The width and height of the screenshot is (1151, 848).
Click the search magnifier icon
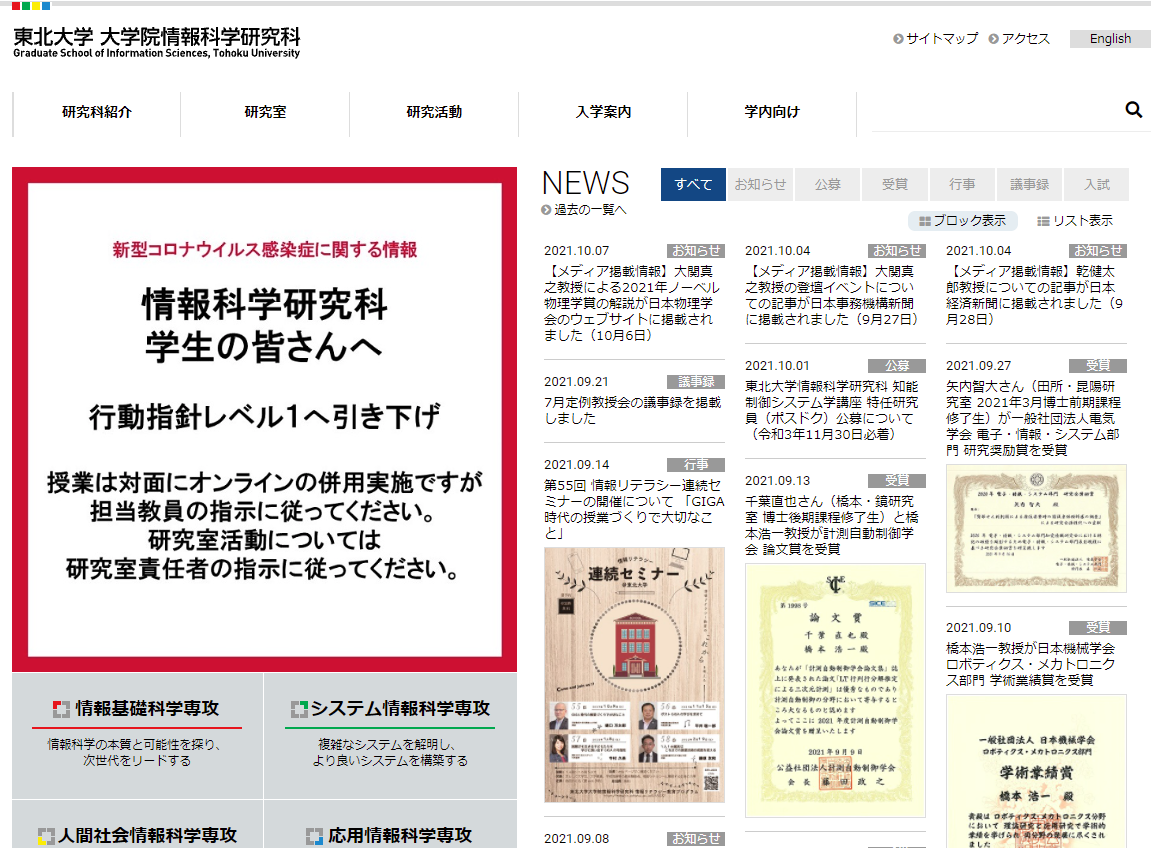pyautogui.click(x=1133, y=110)
